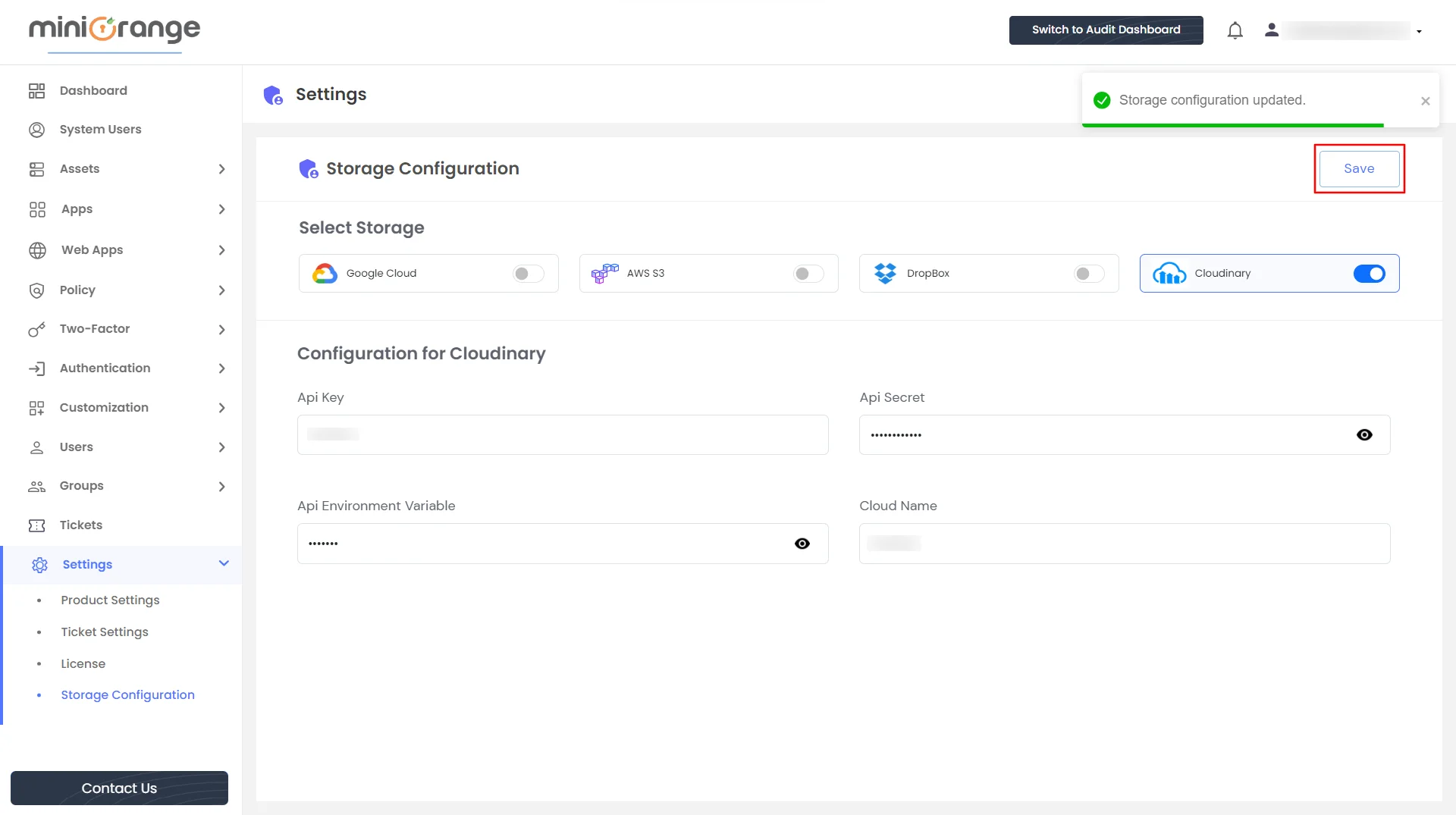Click the user profile avatar icon

[x=1272, y=30]
